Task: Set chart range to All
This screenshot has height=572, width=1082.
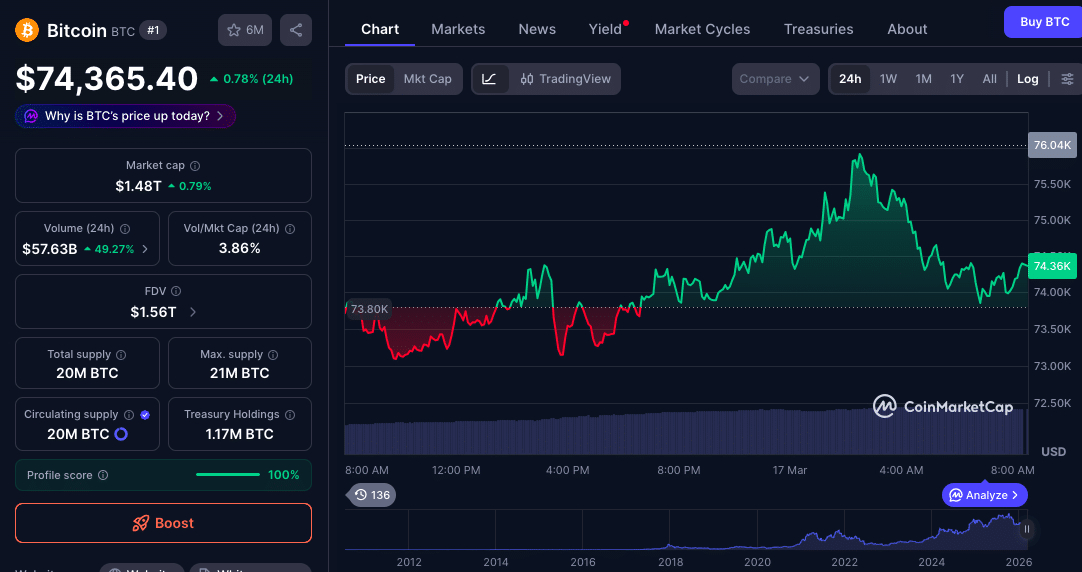Action: [990, 79]
